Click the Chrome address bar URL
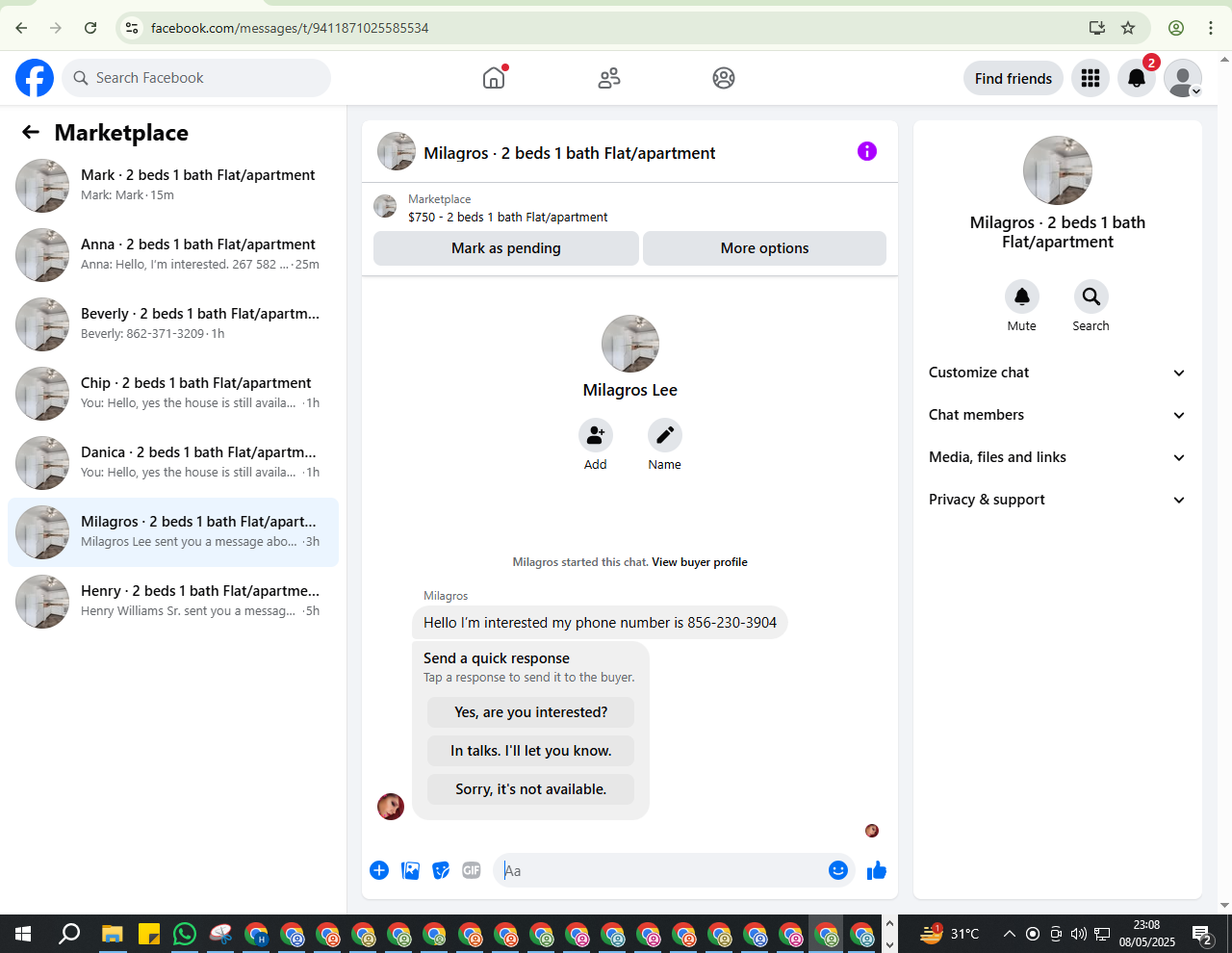The image size is (1232, 953). 290,28
